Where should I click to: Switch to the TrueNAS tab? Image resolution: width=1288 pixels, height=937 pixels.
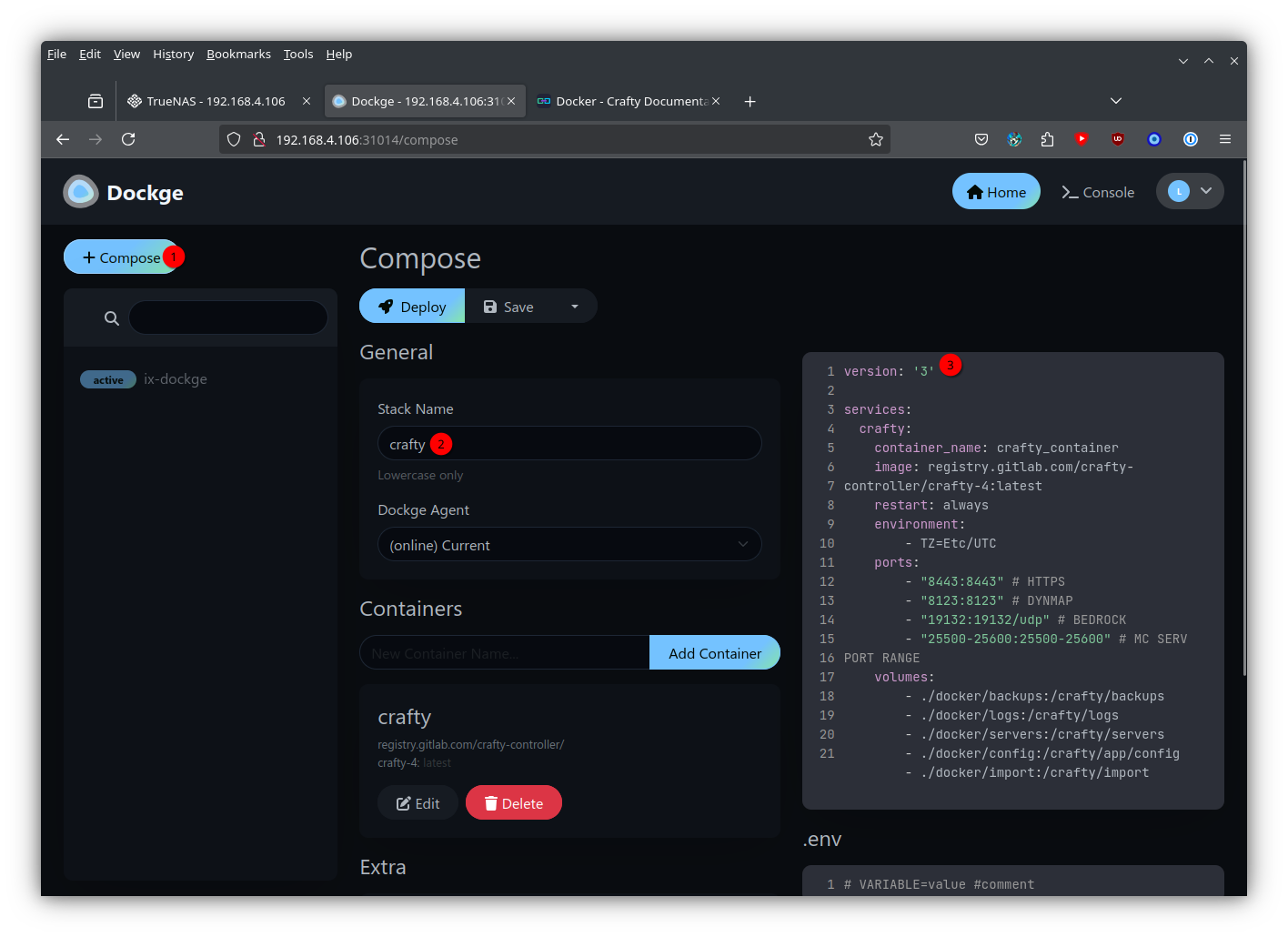(x=216, y=101)
